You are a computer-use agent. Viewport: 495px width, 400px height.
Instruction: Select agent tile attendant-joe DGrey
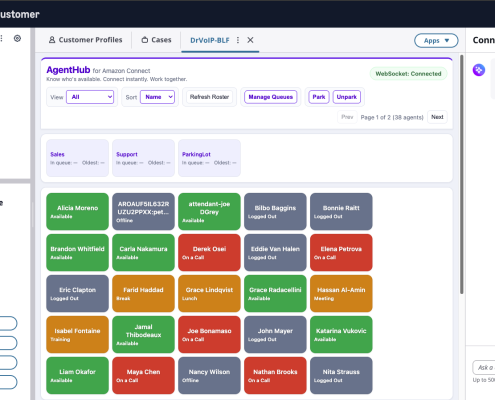209,212
